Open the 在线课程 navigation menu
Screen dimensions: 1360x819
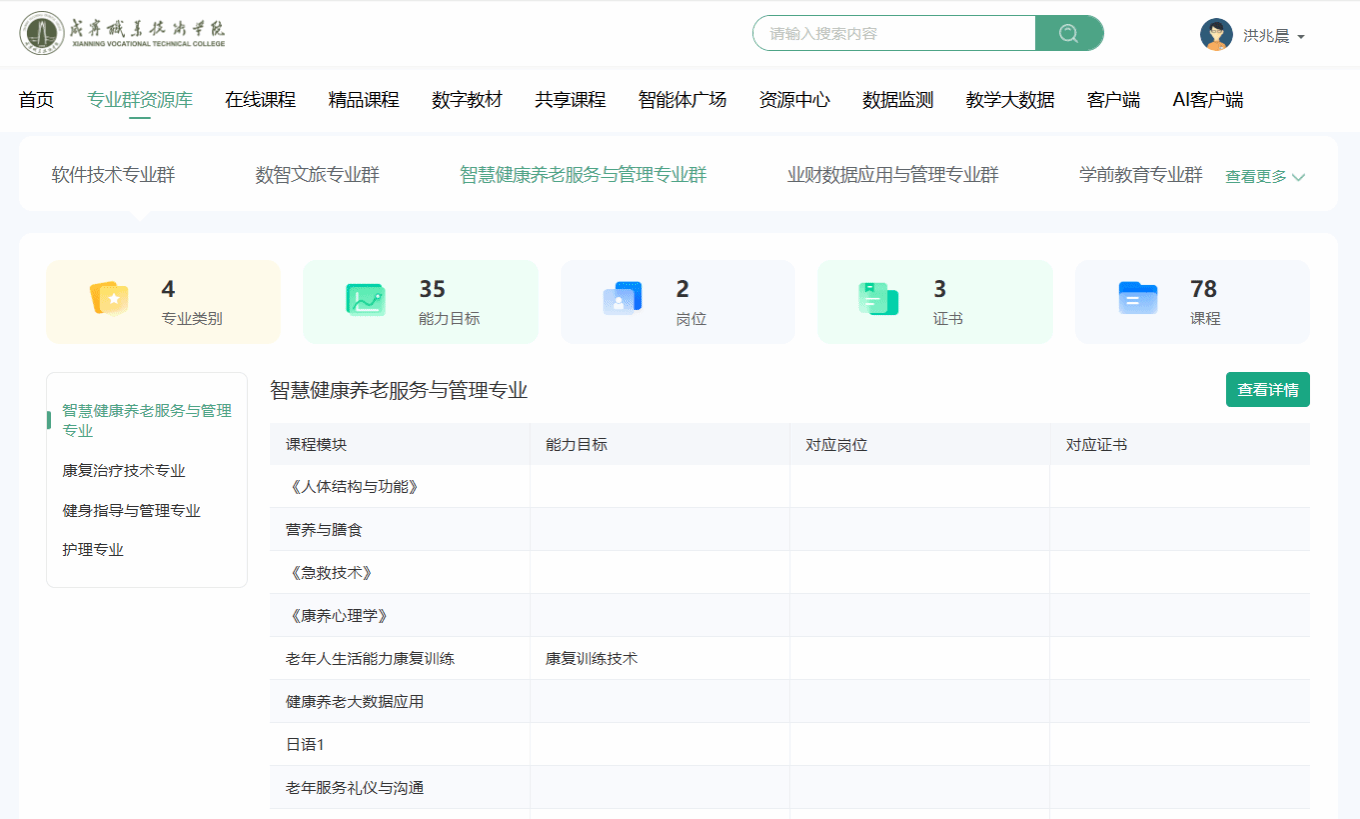coord(260,100)
